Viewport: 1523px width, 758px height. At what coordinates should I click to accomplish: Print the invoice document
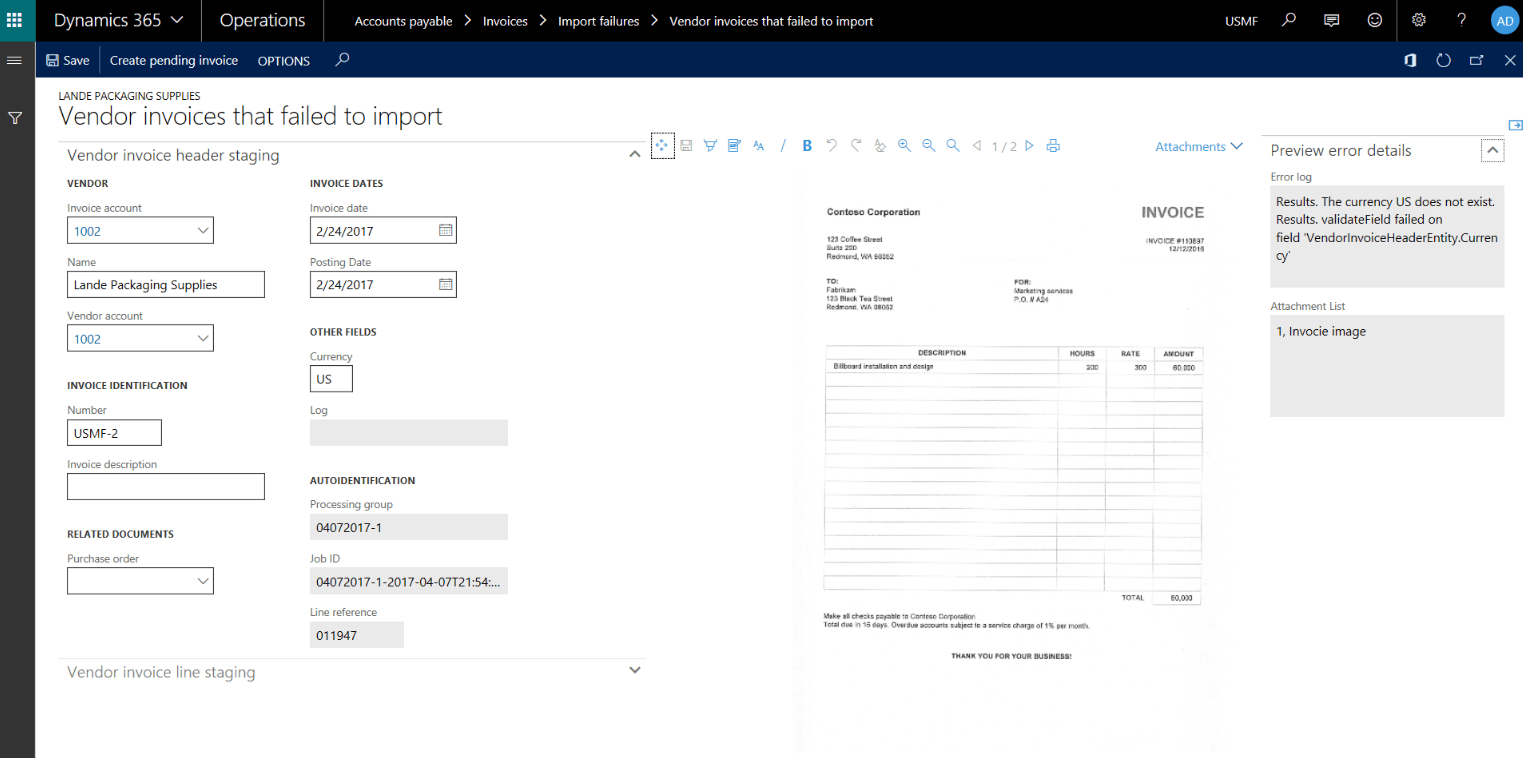coord(1052,145)
